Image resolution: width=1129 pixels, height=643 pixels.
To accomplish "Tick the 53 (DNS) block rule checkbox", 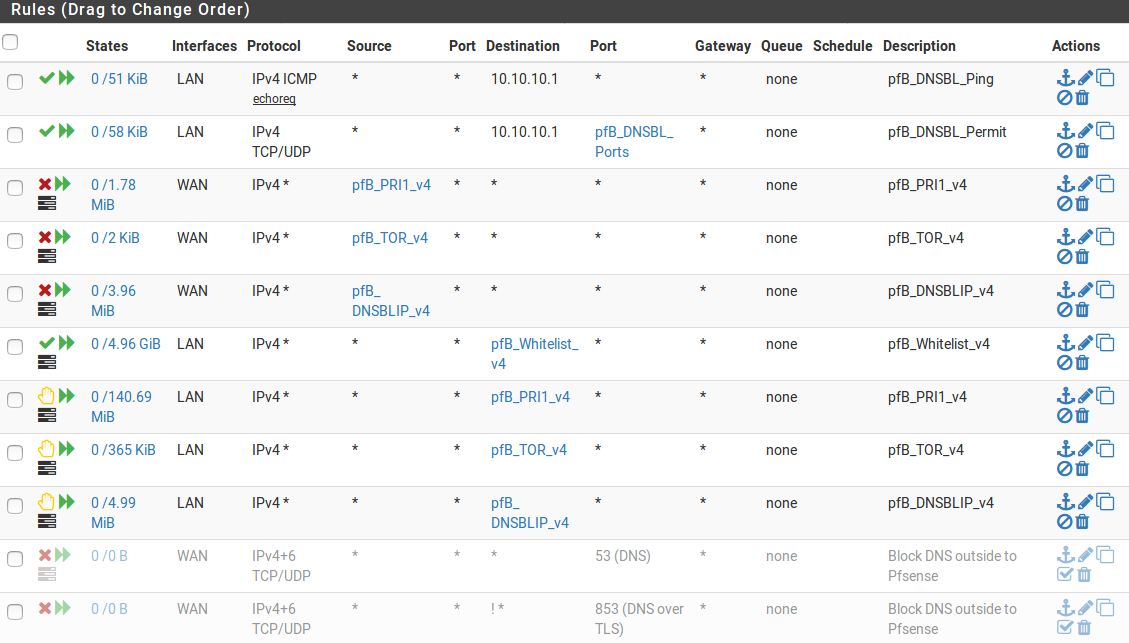I will pos(15,559).
